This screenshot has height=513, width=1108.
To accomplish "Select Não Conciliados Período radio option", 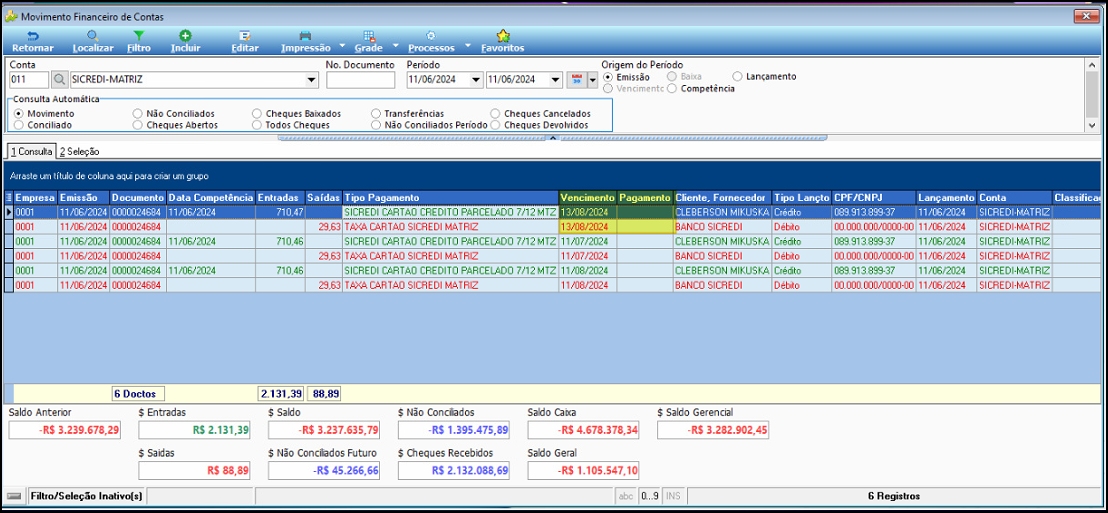I will click(376, 124).
